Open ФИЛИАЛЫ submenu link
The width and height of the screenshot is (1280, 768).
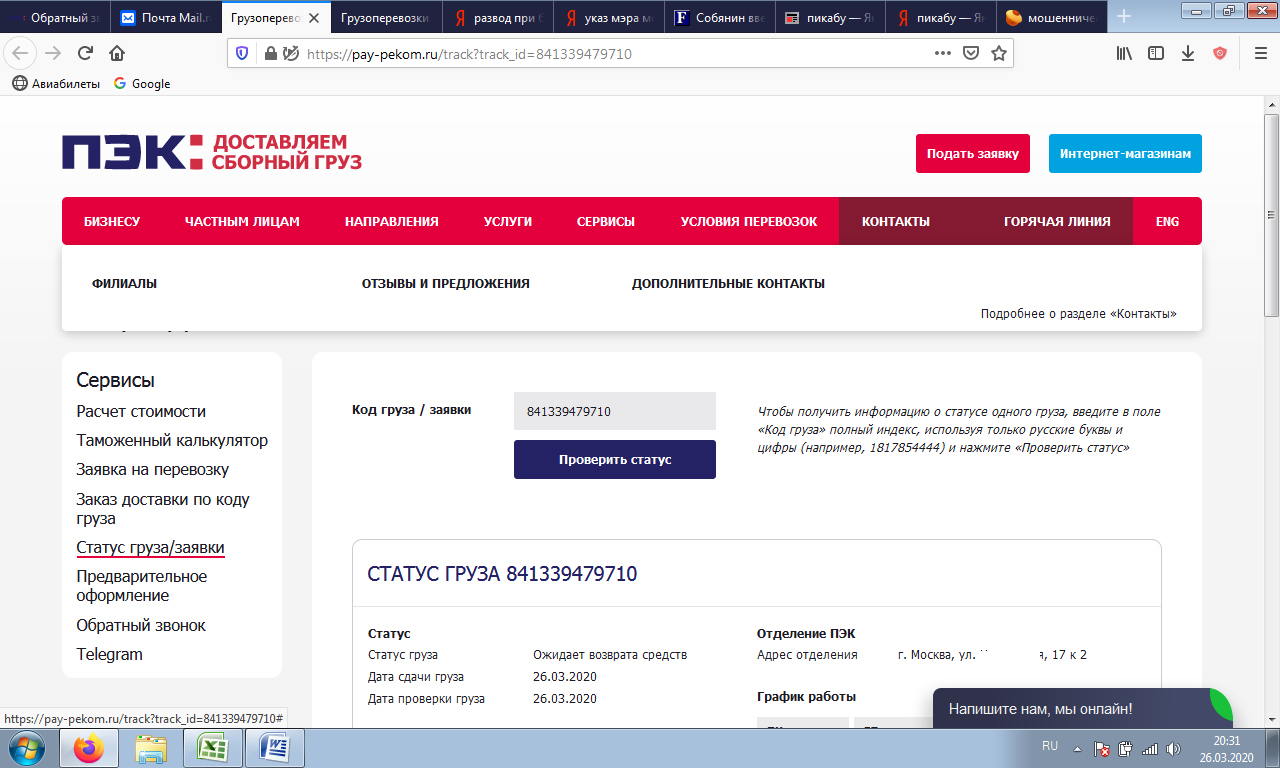[x=124, y=283]
